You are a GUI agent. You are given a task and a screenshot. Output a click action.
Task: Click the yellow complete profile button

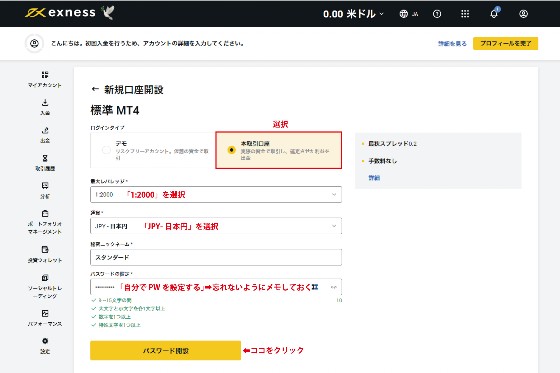505,44
